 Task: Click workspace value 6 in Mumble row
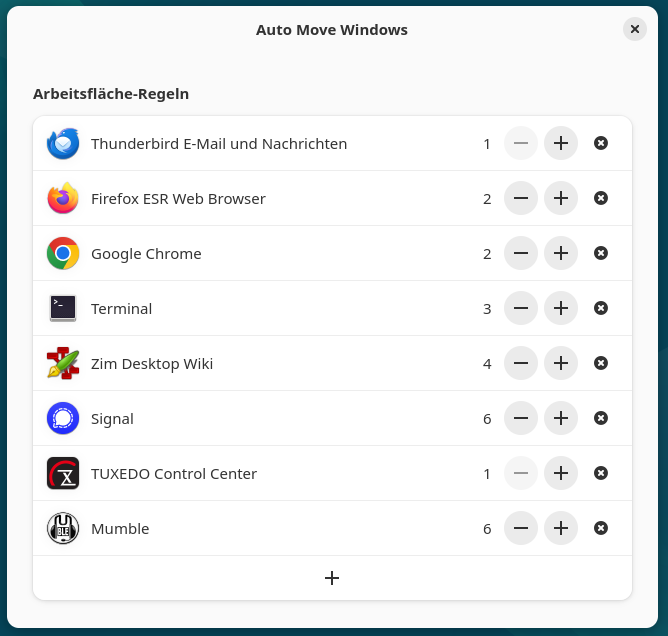coord(487,529)
